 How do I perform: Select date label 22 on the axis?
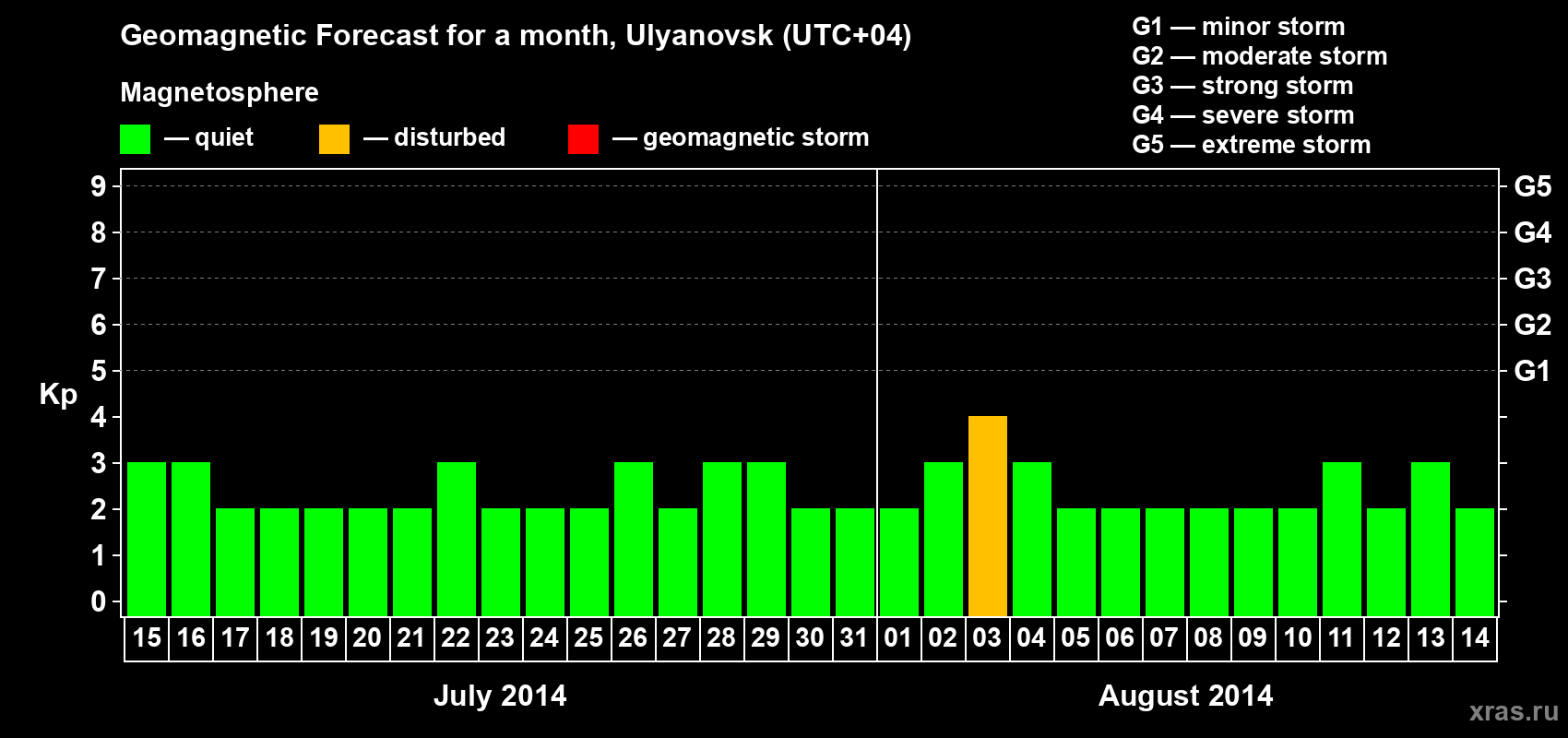457,638
